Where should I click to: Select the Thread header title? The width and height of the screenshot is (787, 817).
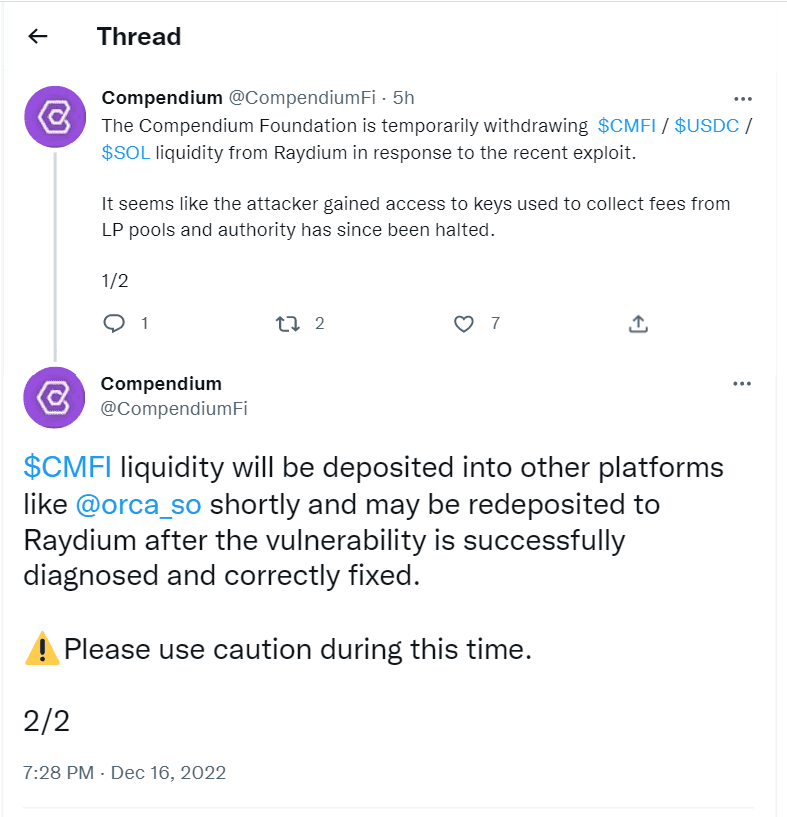click(139, 37)
